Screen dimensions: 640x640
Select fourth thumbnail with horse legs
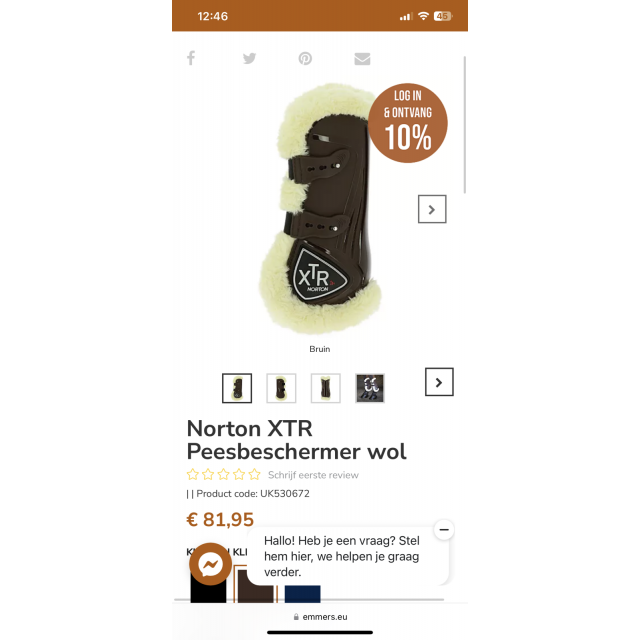click(x=370, y=388)
